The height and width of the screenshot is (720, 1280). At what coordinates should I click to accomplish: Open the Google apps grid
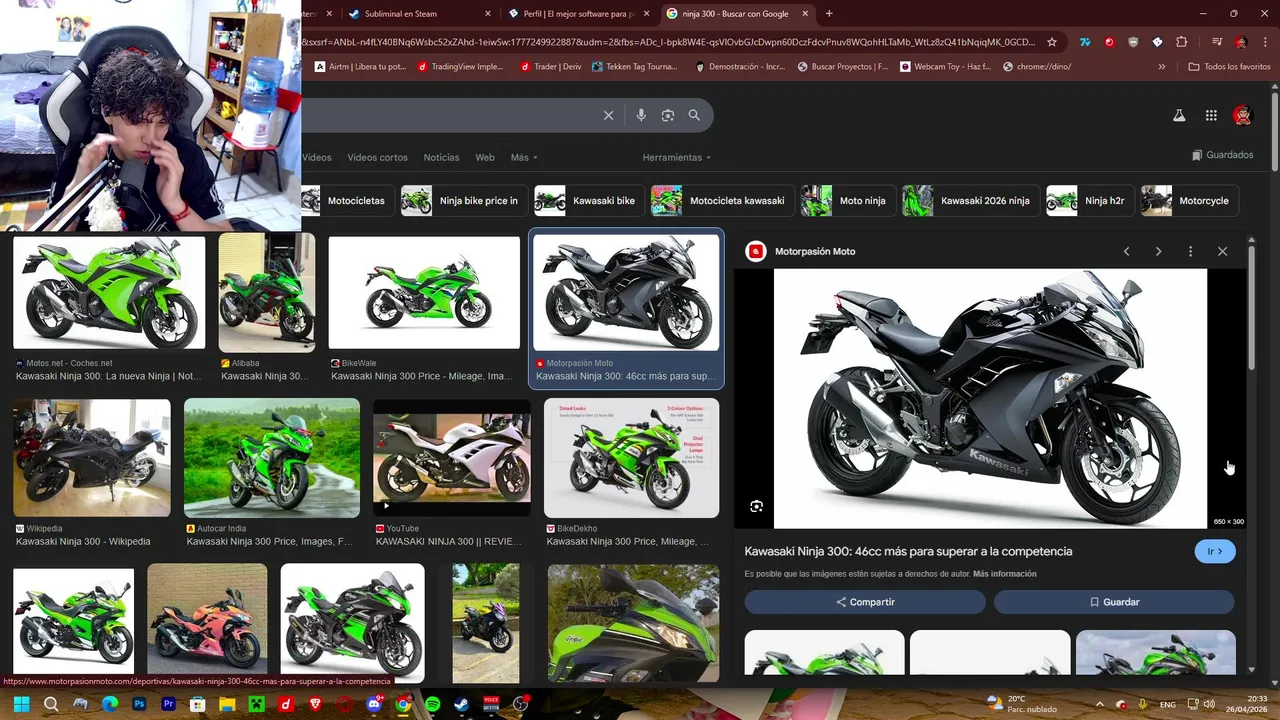point(1211,115)
